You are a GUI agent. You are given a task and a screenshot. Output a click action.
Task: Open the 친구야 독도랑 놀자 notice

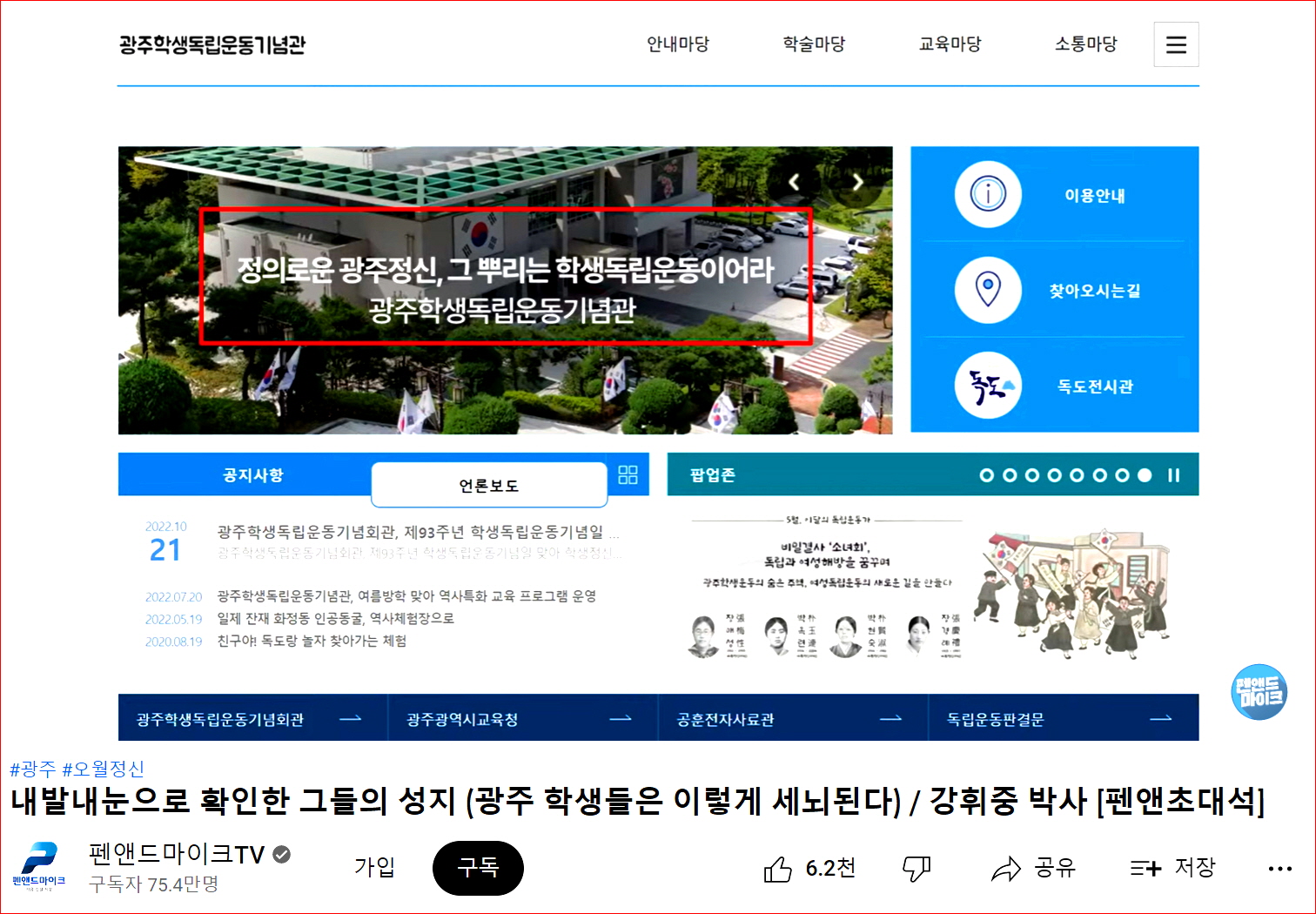click(312, 642)
